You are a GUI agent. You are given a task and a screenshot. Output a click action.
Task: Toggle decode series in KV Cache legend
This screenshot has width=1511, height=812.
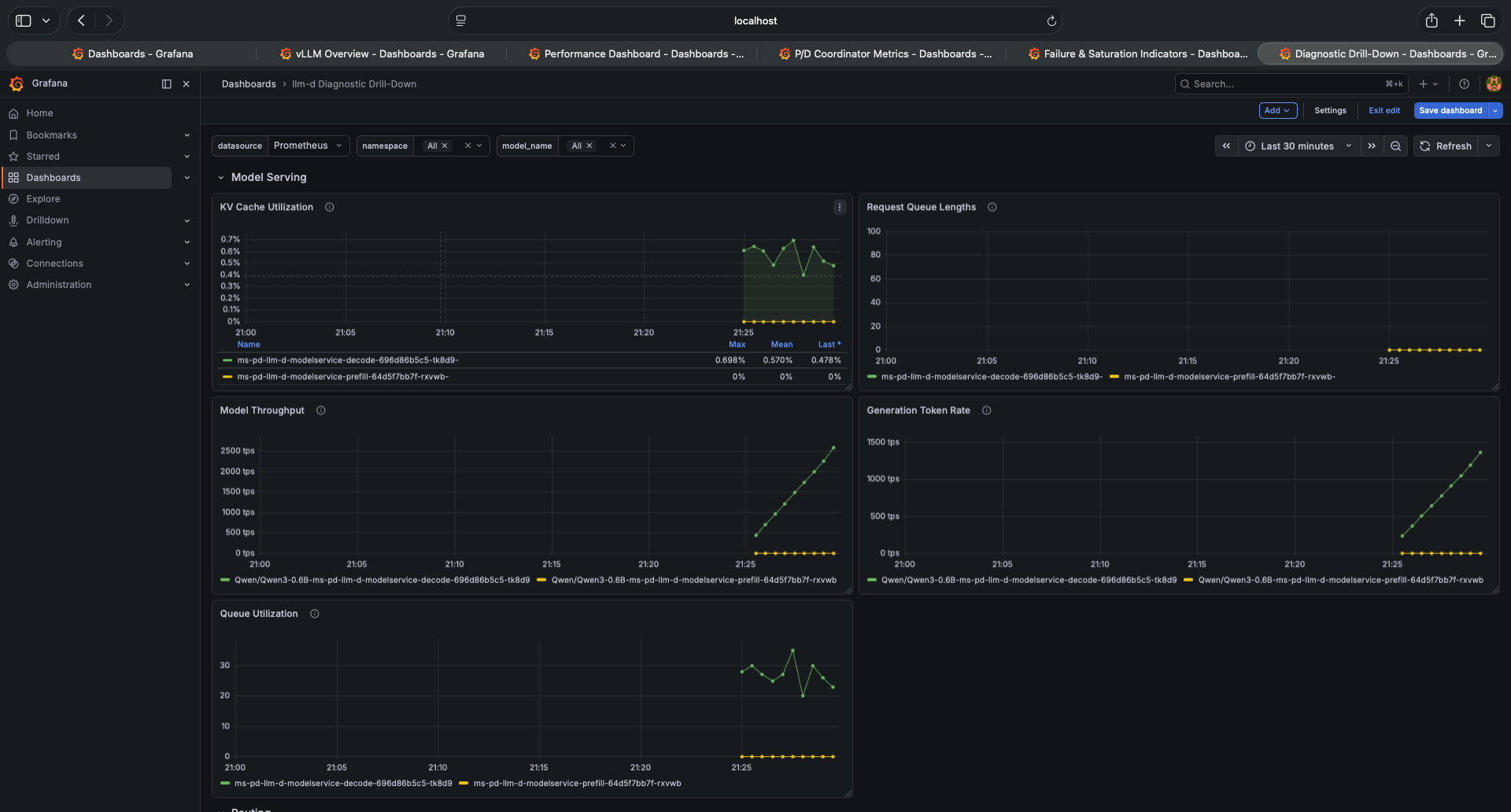coord(348,360)
